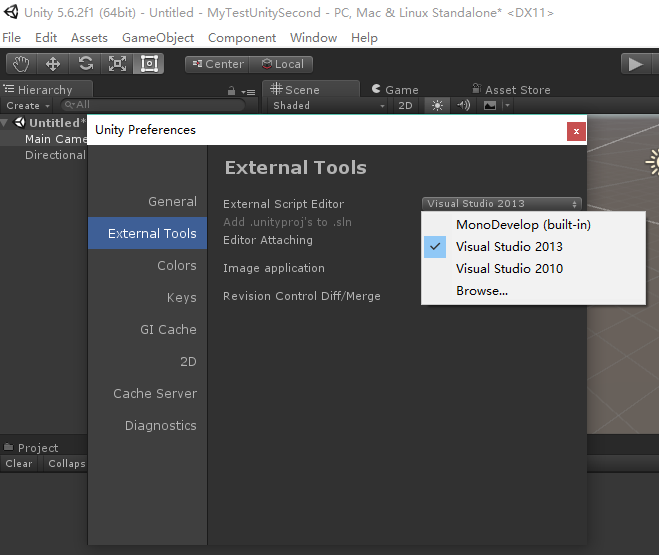The height and width of the screenshot is (555, 659).
Task: Switch to the Project tab
Action: [x=31, y=448]
